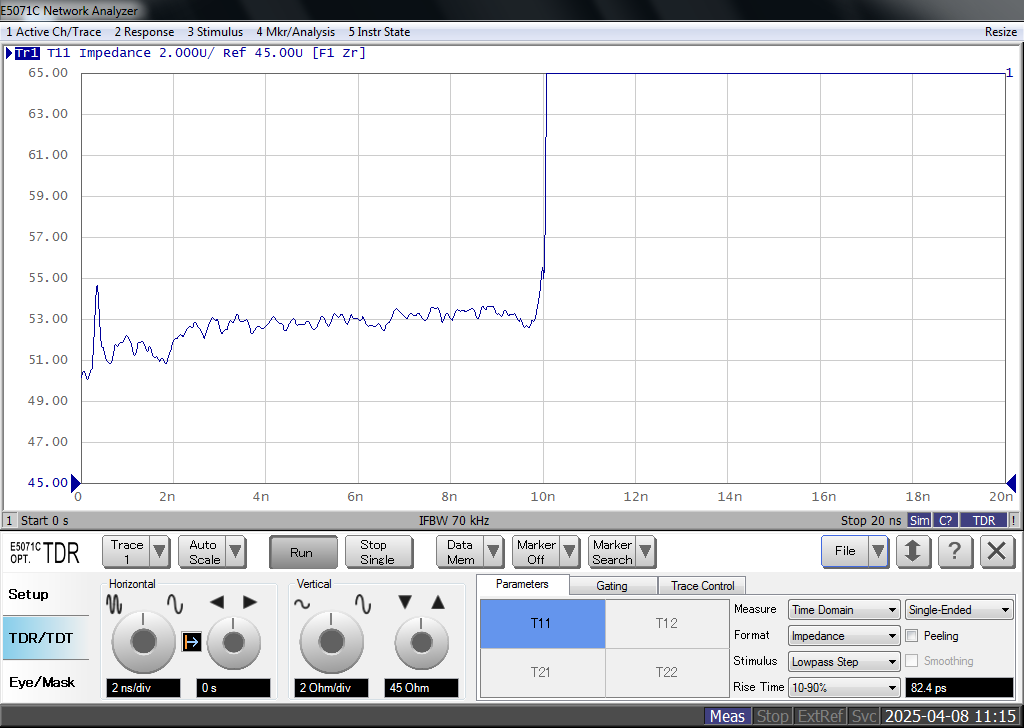Close the TDR panel with X icon
Screen dimensions: 1024x728
click(996, 551)
